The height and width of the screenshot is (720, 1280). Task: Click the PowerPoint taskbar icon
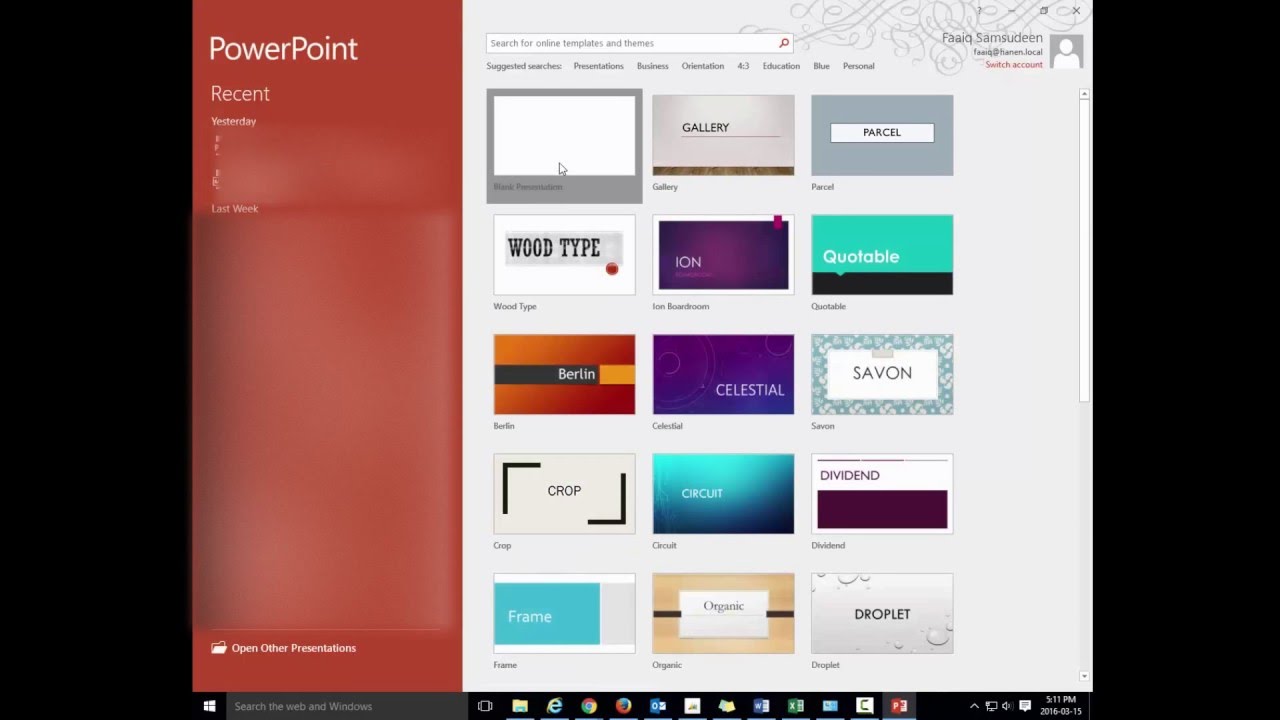(899, 706)
